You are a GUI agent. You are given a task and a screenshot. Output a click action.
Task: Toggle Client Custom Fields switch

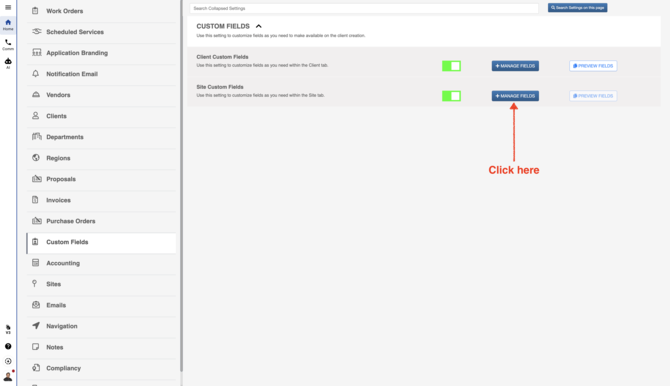point(451,66)
